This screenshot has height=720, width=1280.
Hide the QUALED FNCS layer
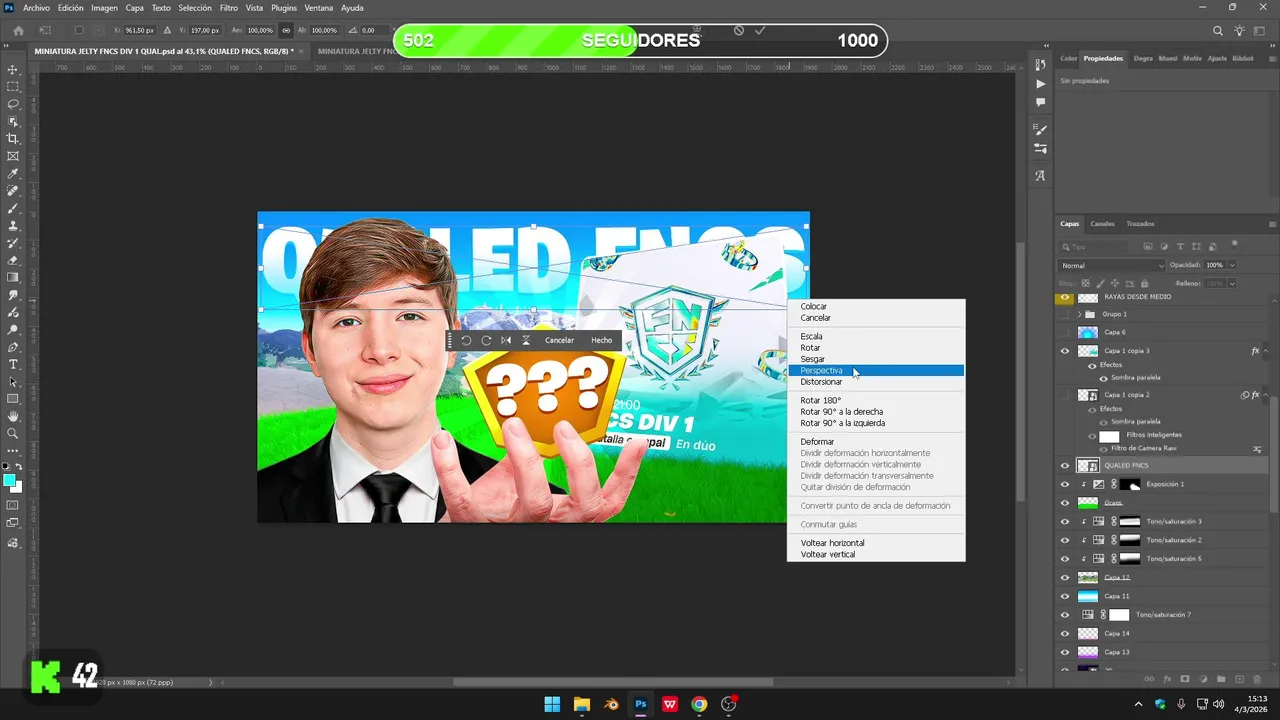pos(1064,465)
